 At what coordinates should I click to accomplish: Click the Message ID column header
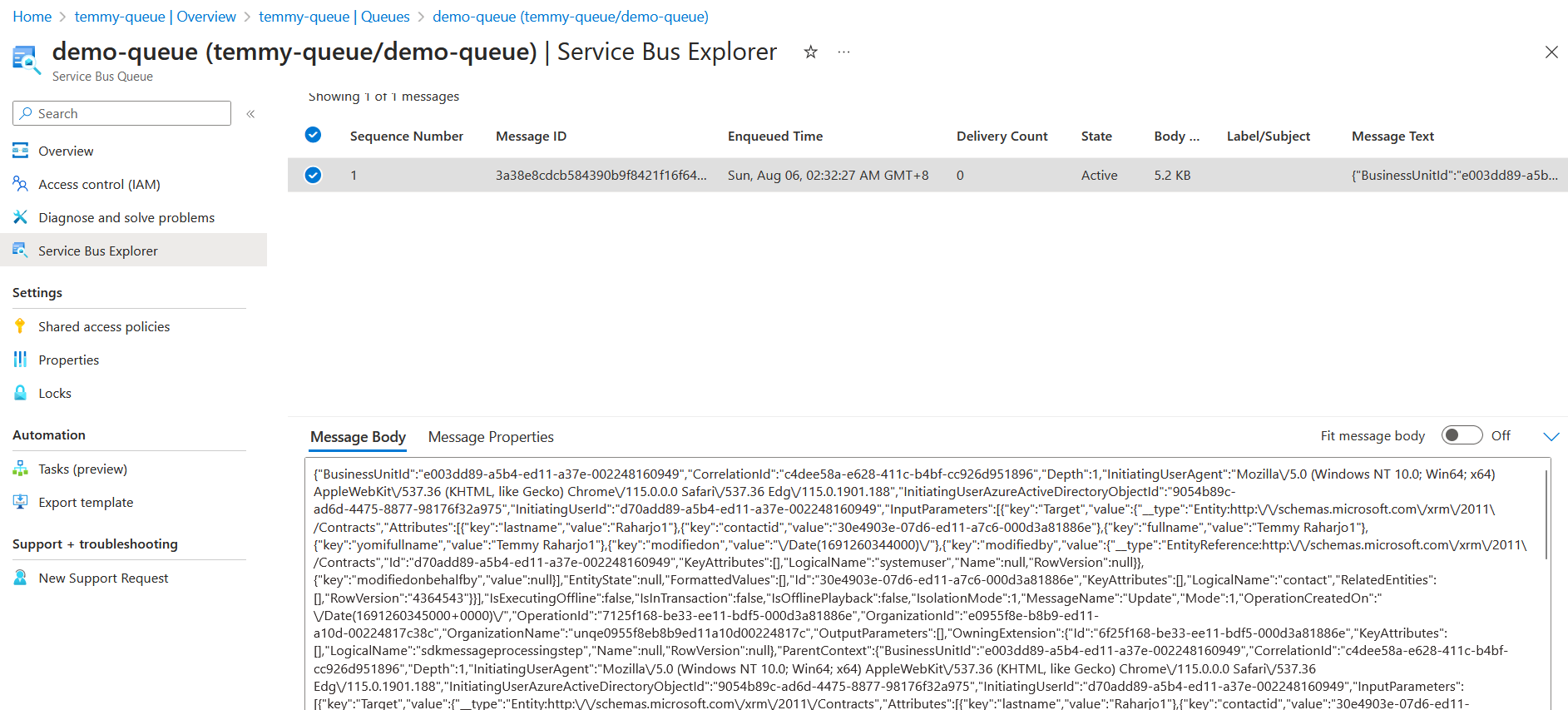point(531,136)
